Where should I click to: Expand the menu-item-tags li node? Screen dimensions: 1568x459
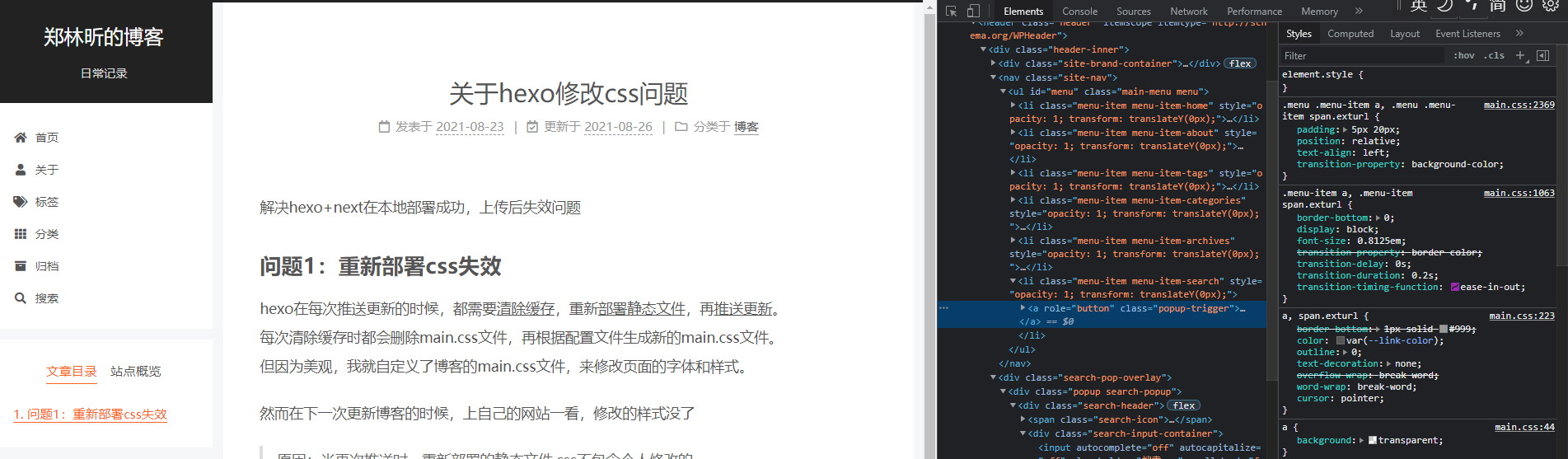(x=1013, y=173)
